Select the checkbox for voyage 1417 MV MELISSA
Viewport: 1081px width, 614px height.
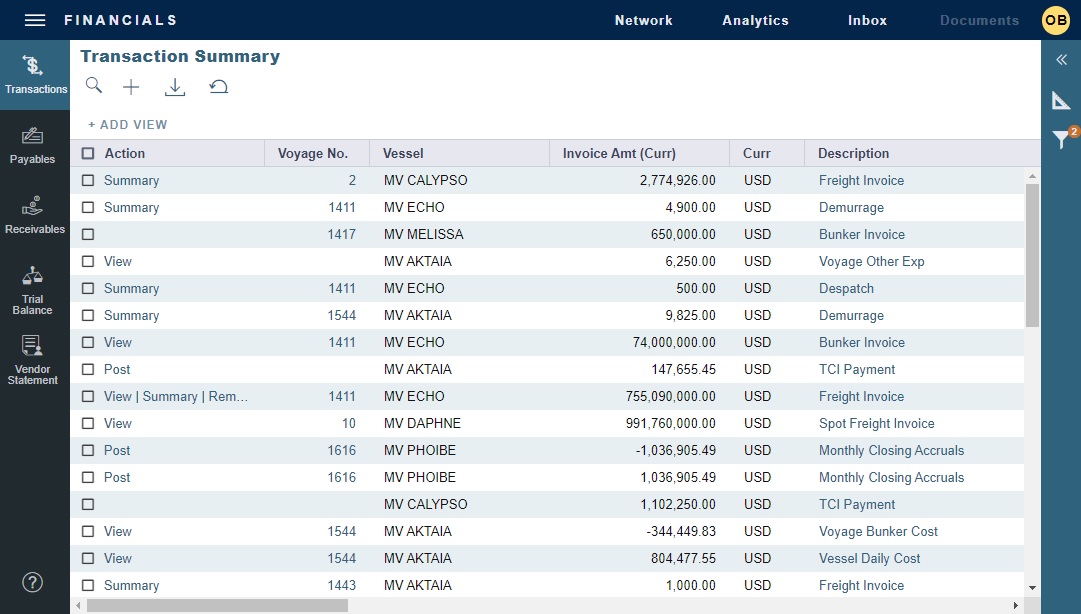point(87,234)
